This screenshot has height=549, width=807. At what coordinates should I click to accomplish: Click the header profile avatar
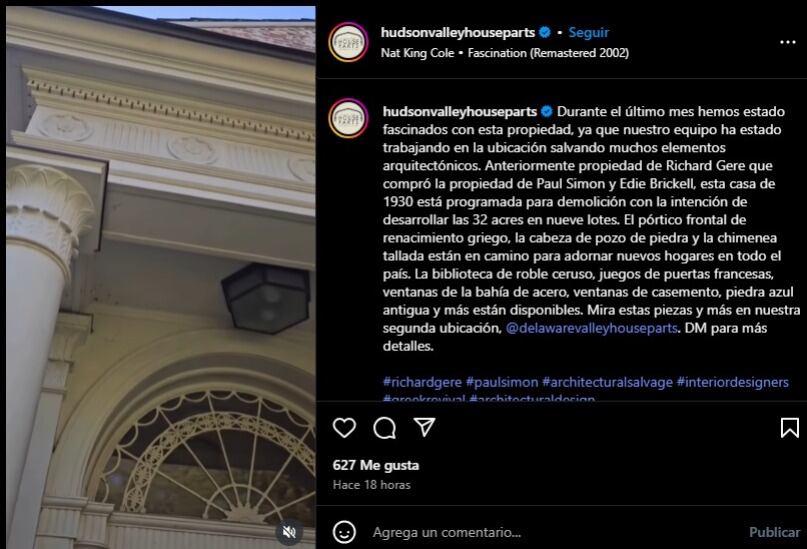click(348, 42)
